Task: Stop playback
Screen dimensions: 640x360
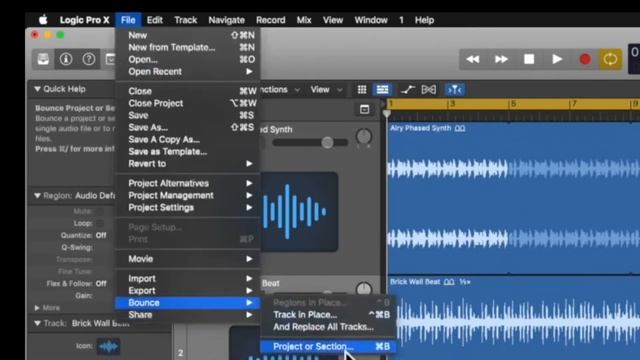Action: pyautogui.click(x=529, y=60)
